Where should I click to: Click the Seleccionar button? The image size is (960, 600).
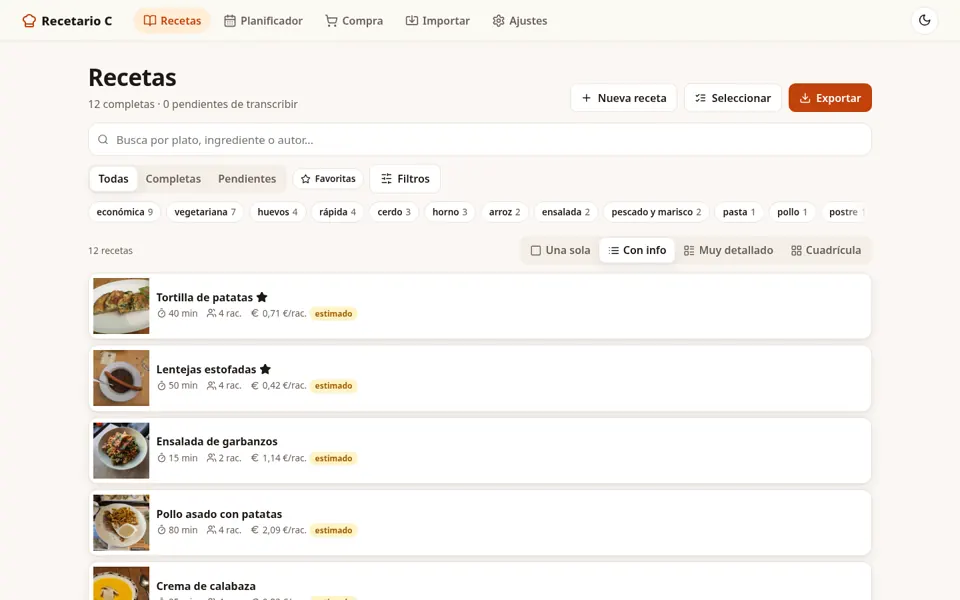tap(732, 98)
